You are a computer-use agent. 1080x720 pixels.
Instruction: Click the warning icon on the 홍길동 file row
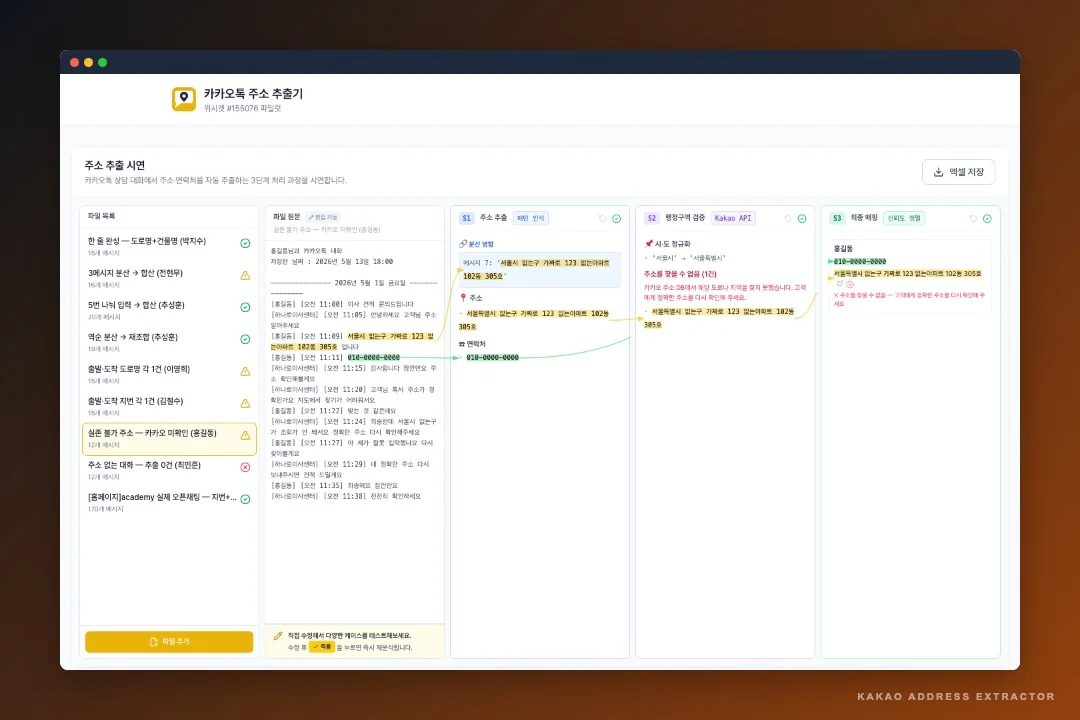[x=245, y=435]
